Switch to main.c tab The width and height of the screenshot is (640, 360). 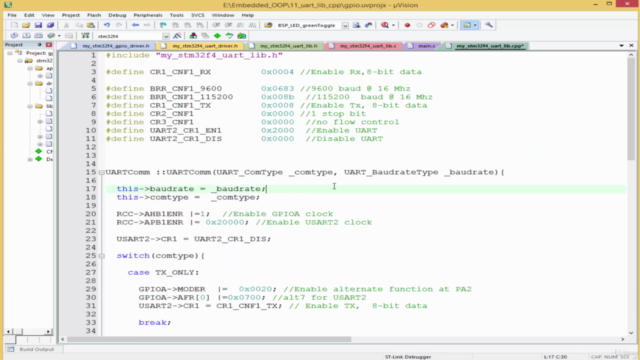(422, 46)
